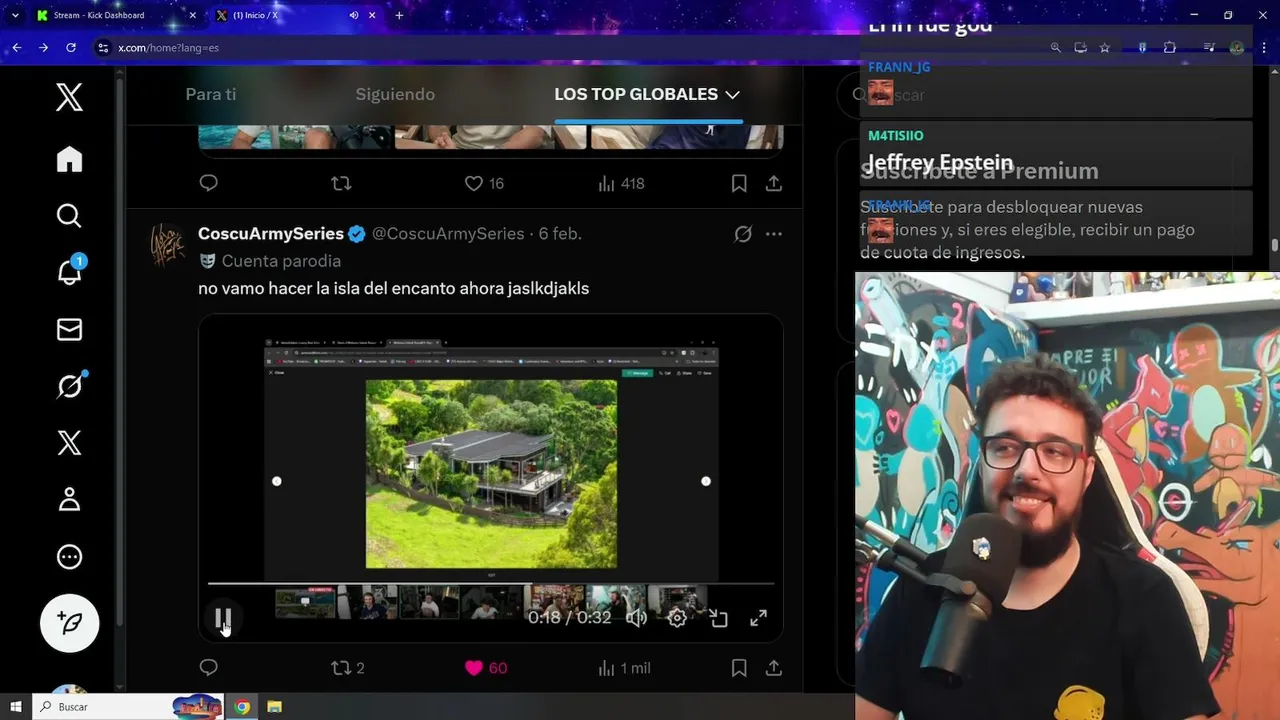Open the 6 feb. post date link
The image size is (1280, 720).
tap(560, 233)
